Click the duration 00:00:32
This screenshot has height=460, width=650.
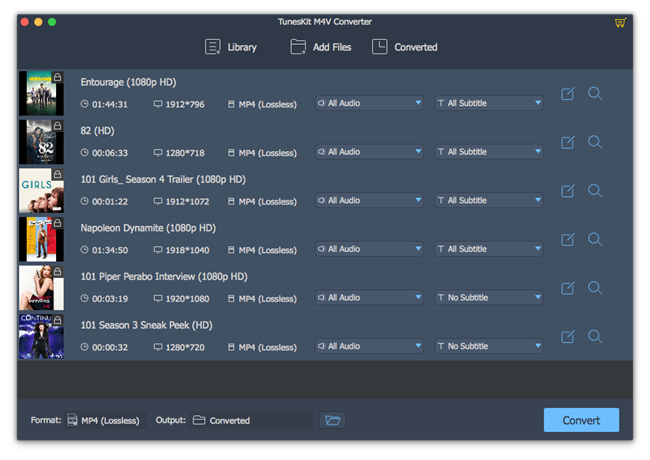(109, 346)
